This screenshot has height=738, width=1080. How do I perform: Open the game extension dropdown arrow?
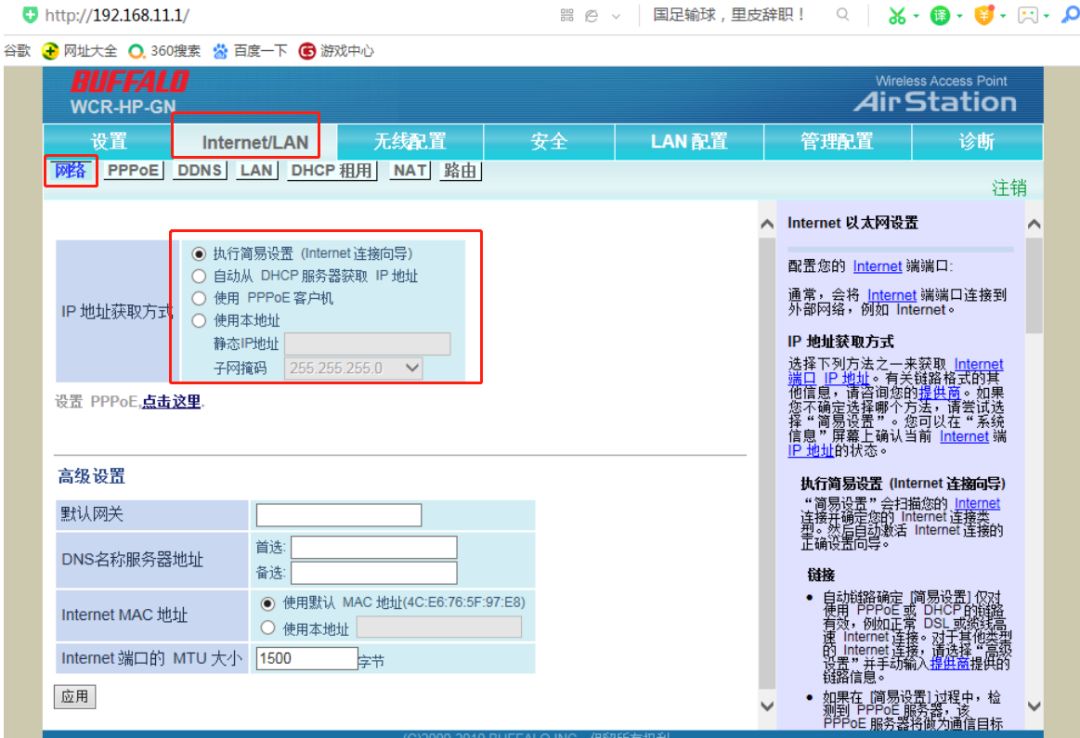tap(1046, 15)
